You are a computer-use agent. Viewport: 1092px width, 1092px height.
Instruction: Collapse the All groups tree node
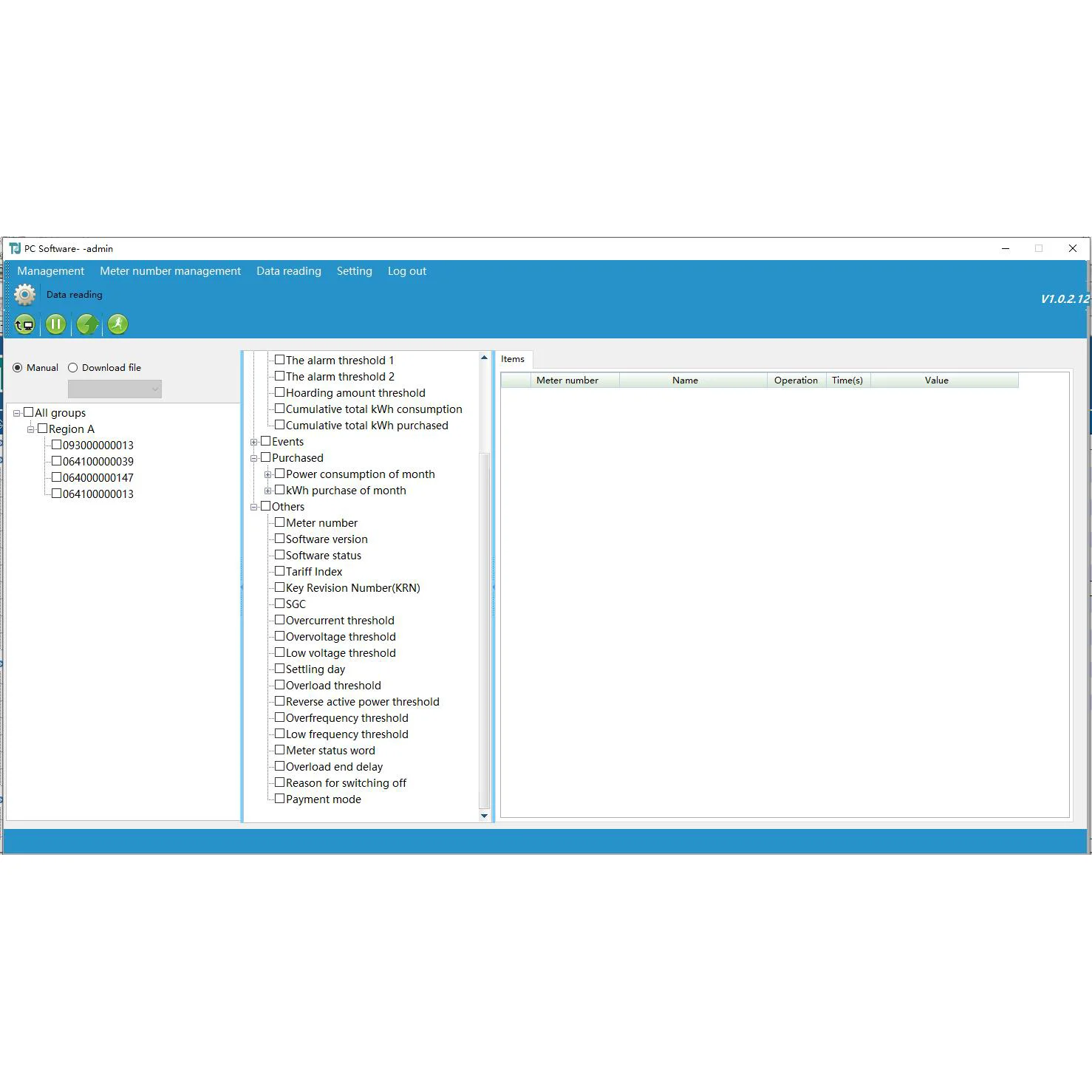16,413
